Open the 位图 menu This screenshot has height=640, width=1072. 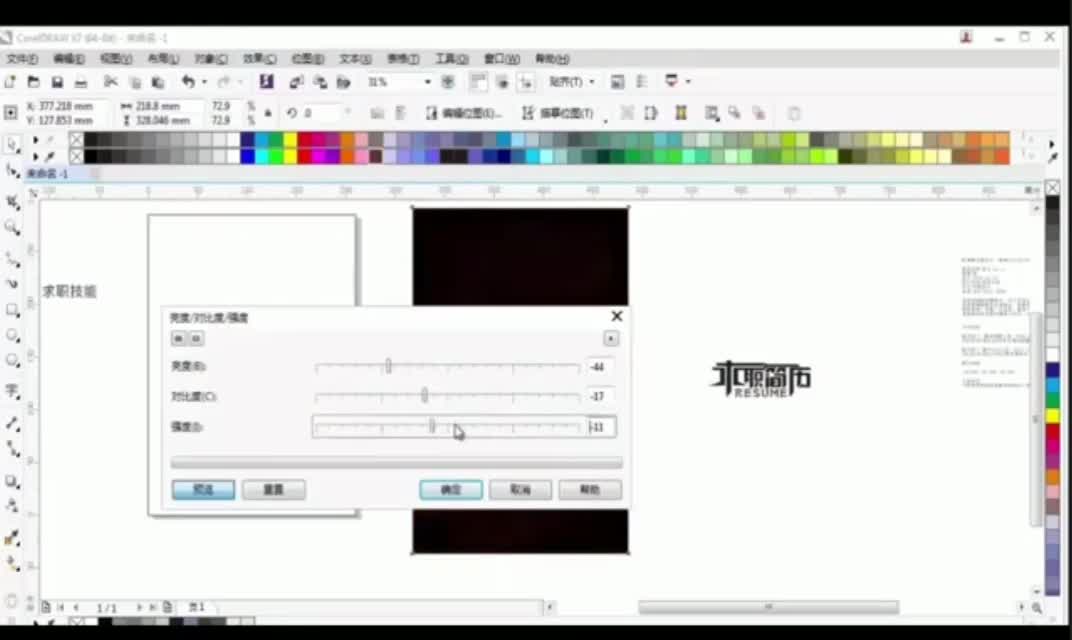coord(305,59)
